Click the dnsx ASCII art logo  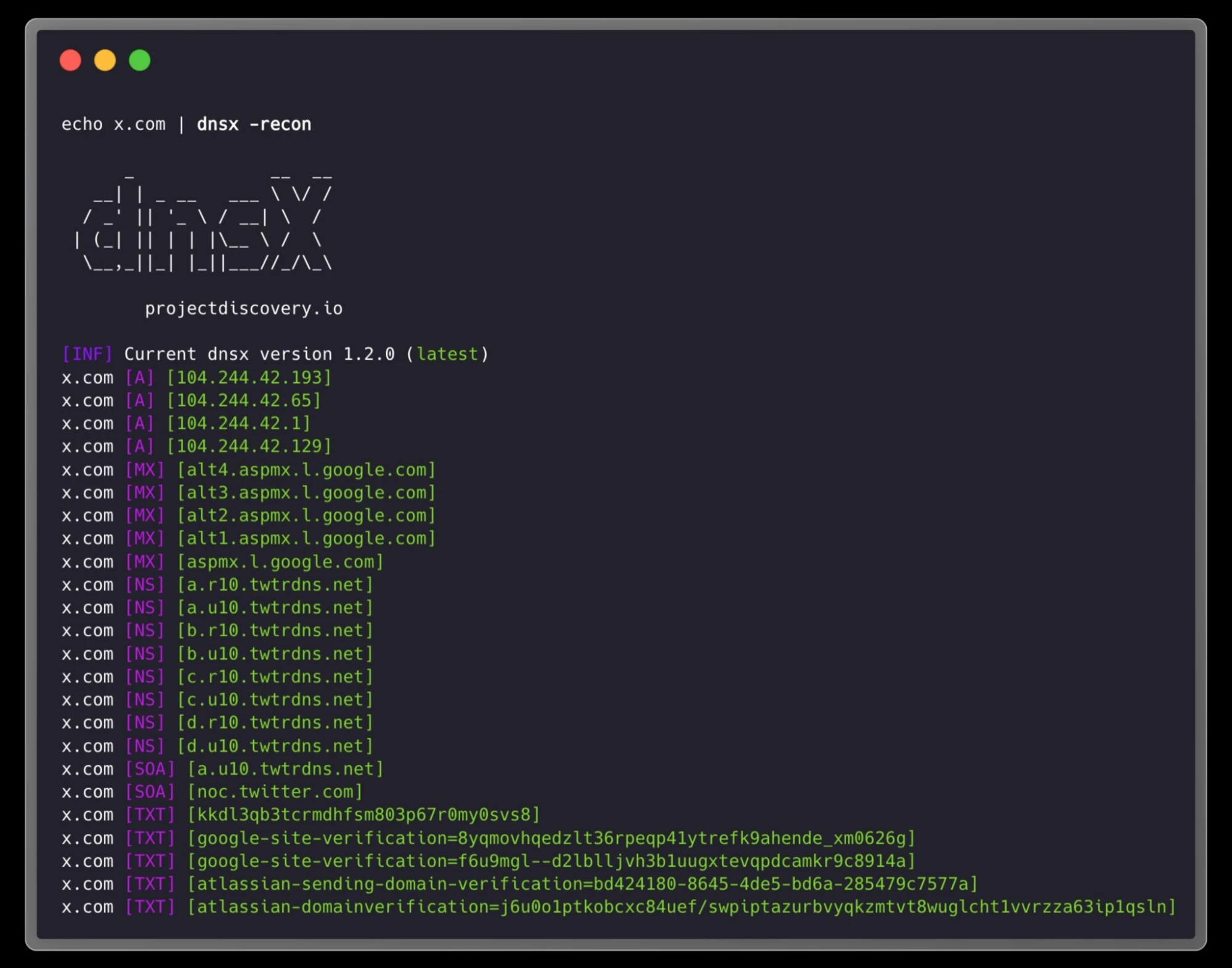[x=203, y=223]
